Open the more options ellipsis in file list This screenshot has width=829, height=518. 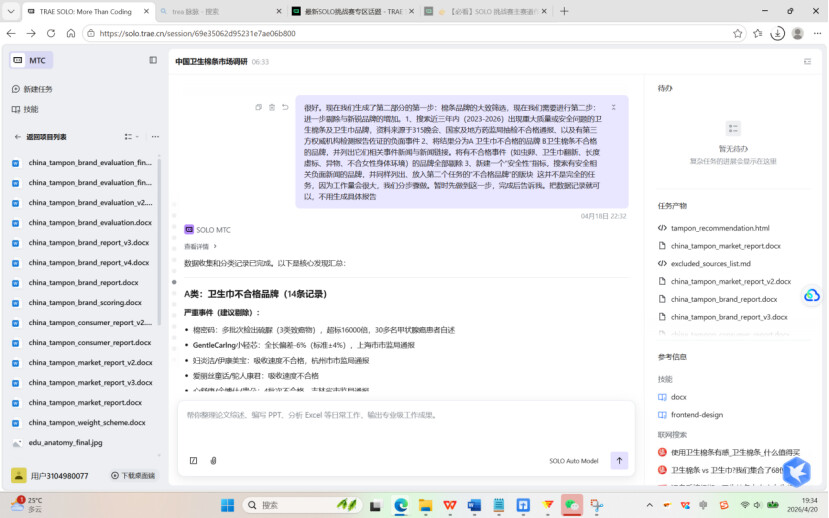click(x=154, y=136)
